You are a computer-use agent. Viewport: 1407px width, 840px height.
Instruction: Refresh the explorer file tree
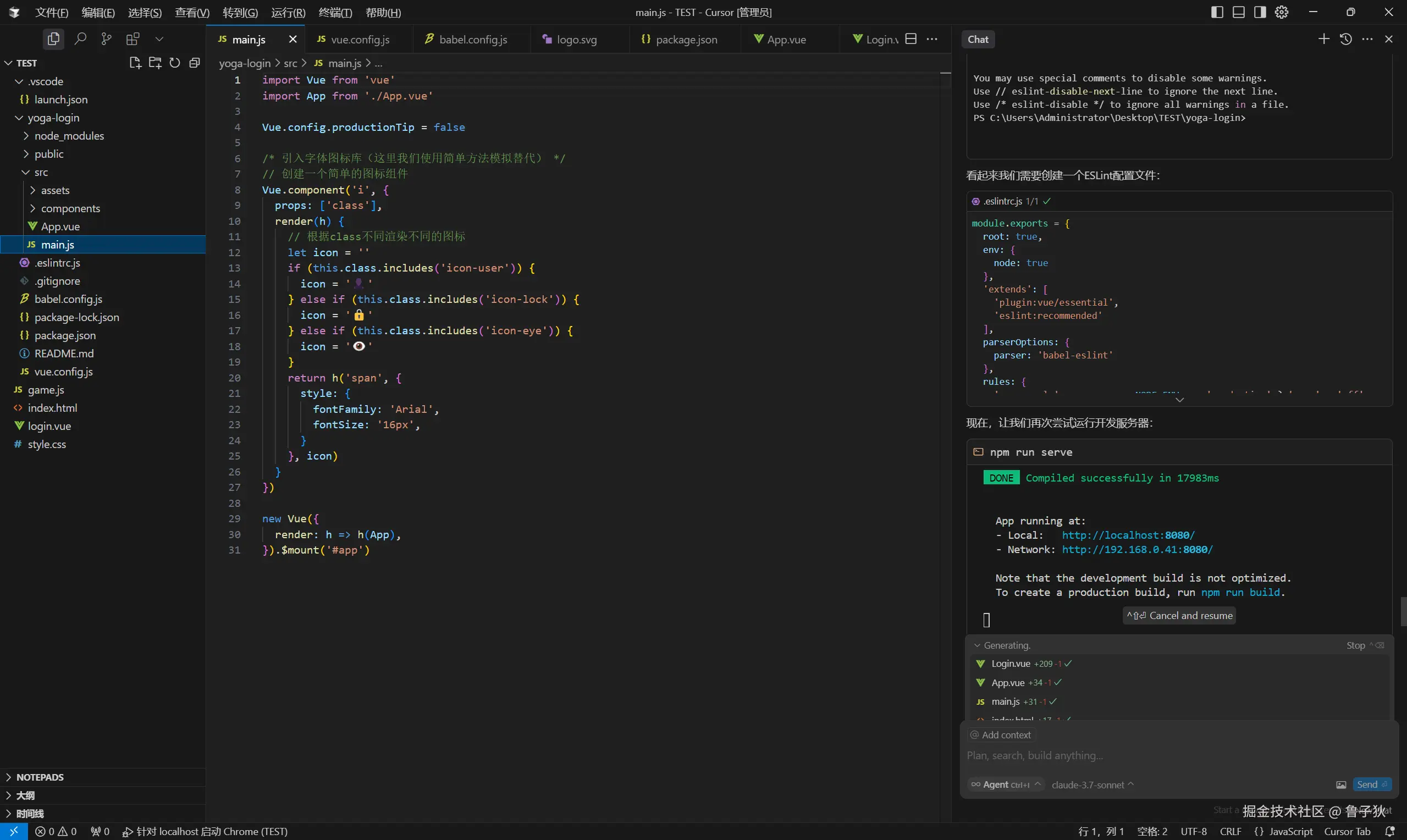pyautogui.click(x=175, y=63)
